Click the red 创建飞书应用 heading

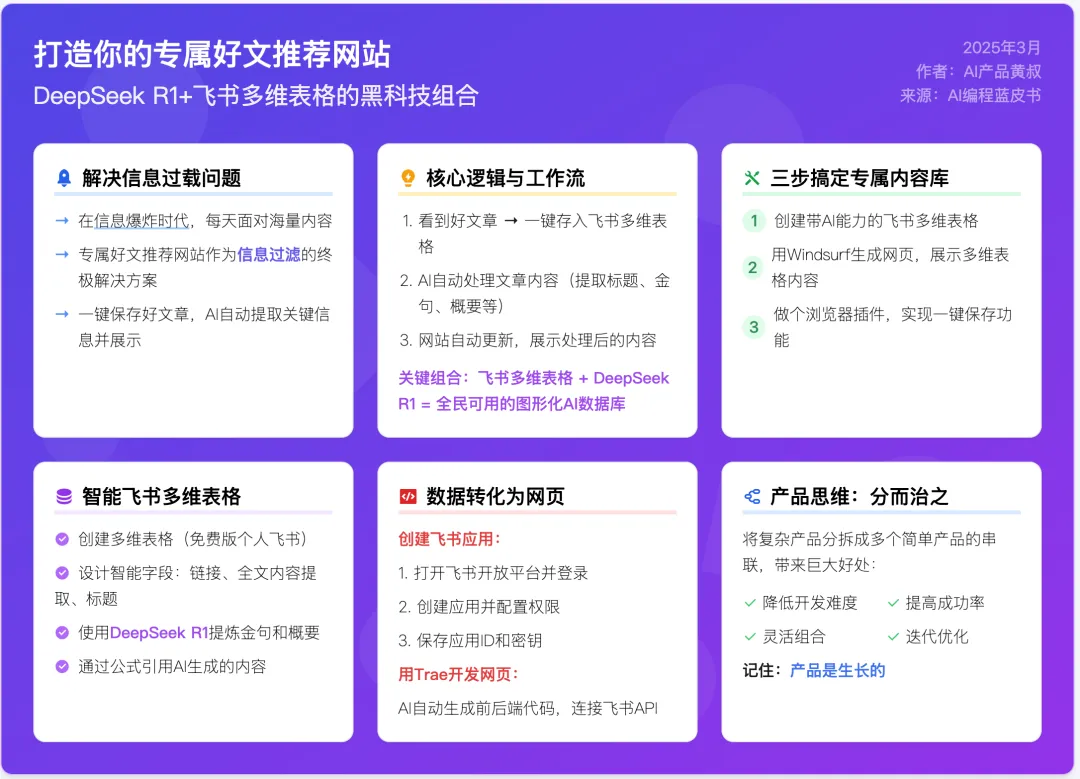pyautogui.click(x=450, y=539)
